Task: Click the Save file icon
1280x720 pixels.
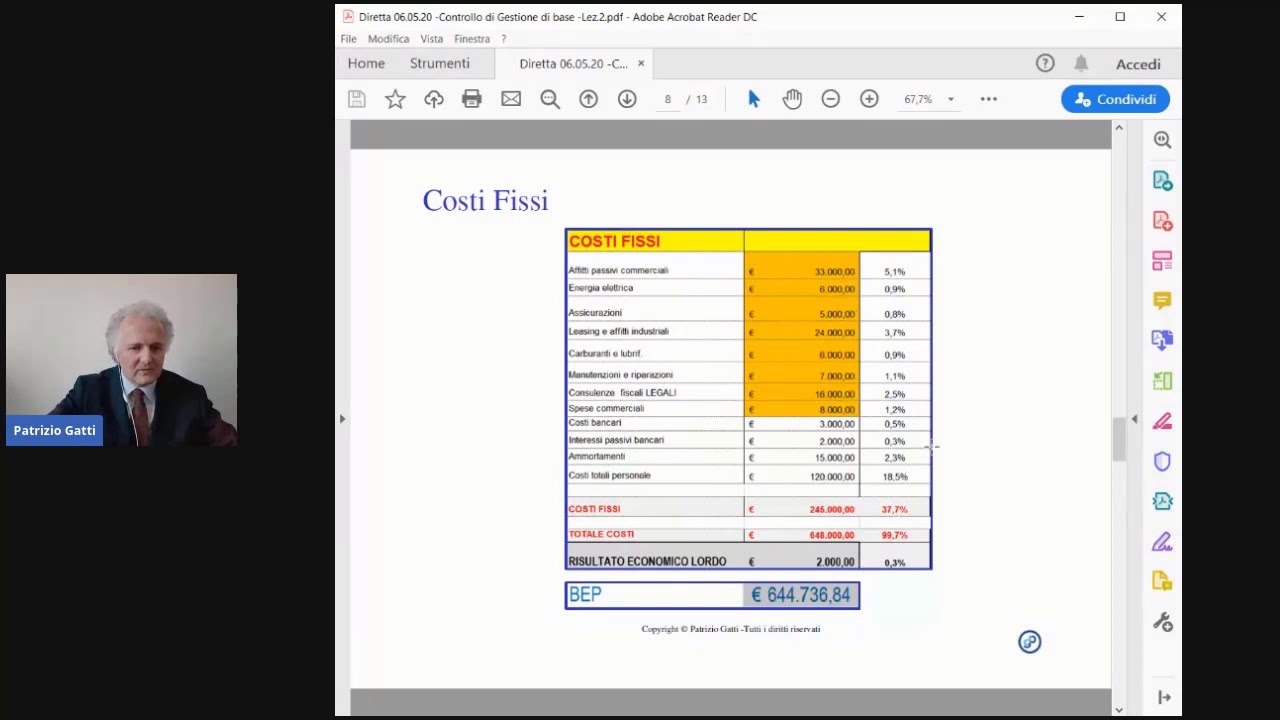Action: [357, 99]
